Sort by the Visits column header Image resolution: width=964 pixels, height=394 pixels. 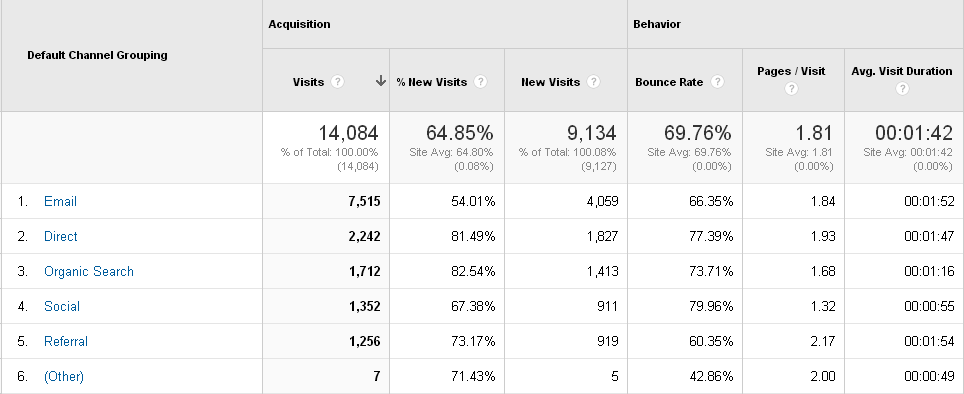click(308, 82)
